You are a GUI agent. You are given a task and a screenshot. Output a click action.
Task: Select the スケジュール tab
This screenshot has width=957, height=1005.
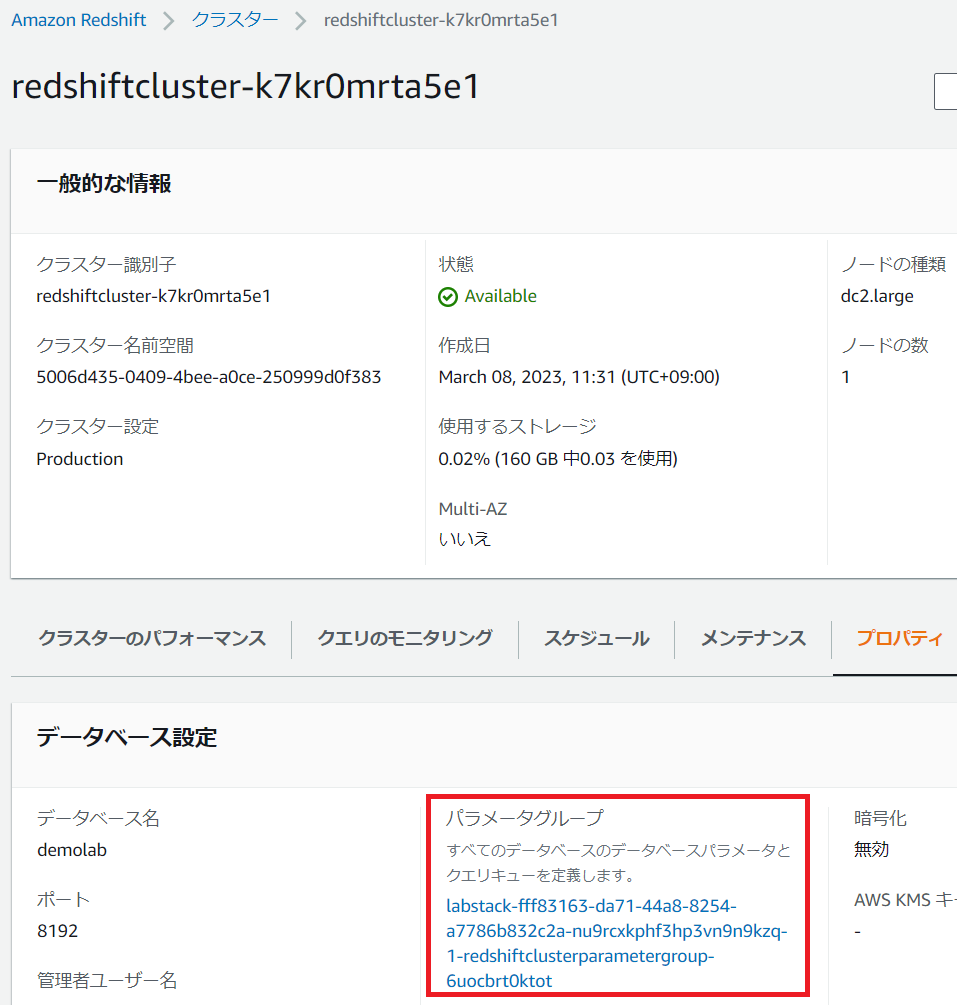coord(596,638)
